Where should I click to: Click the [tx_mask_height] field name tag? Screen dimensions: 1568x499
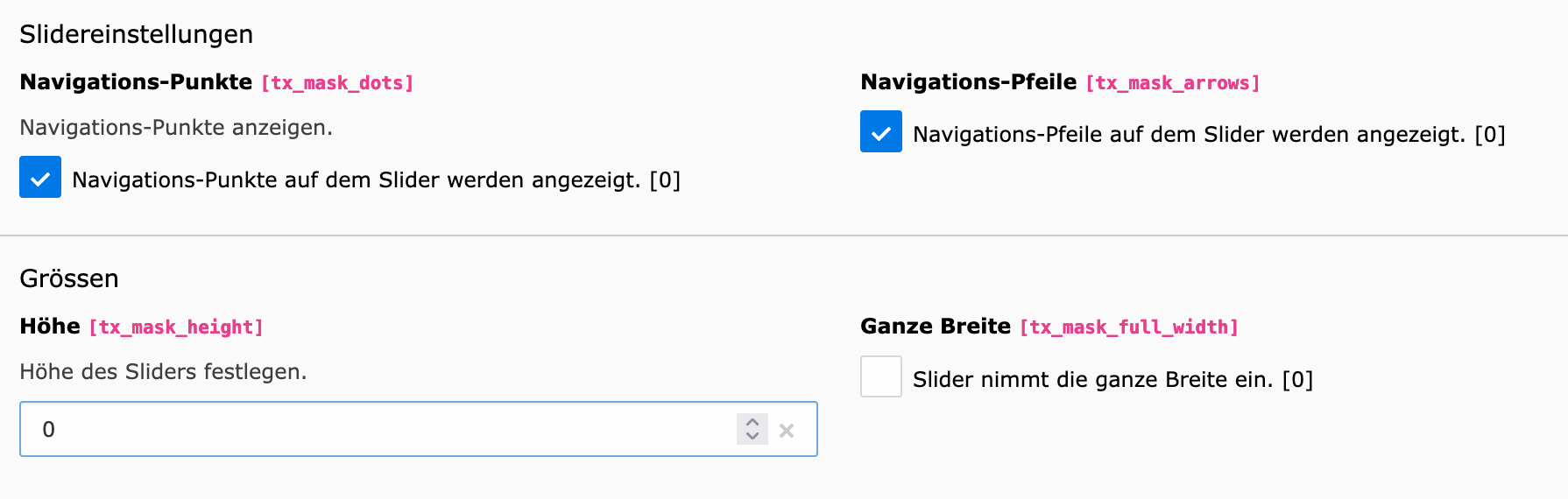click(x=176, y=327)
